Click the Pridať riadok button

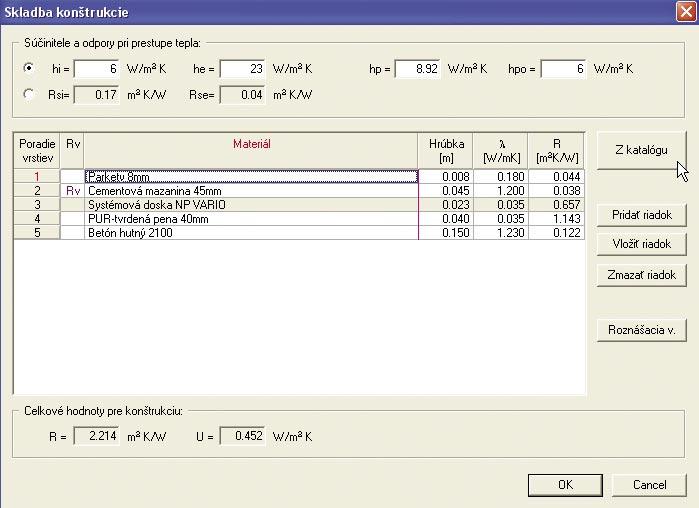coord(641,215)
